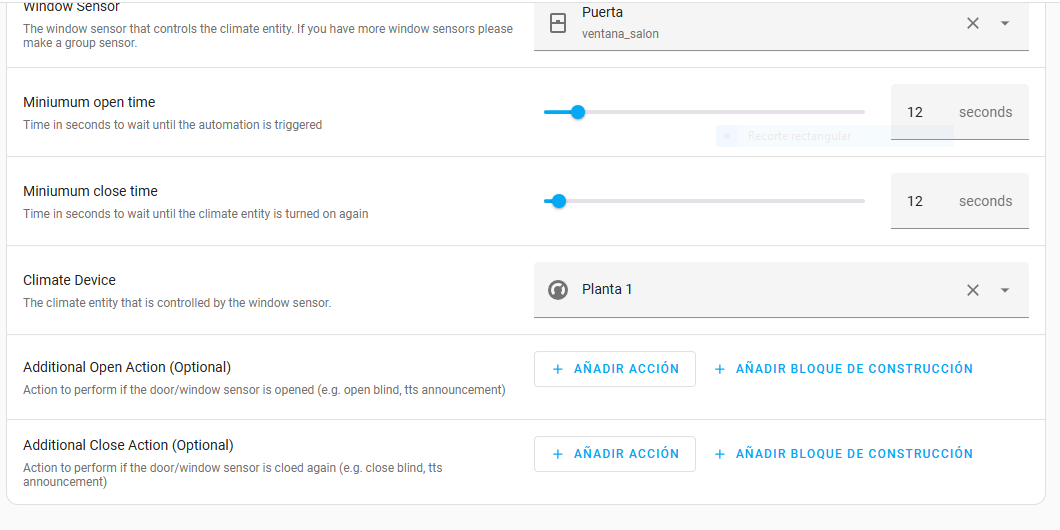This screenshot has height=530, width=1060.
Task: Click the Minimum close time slider handle
Action: 559,201
